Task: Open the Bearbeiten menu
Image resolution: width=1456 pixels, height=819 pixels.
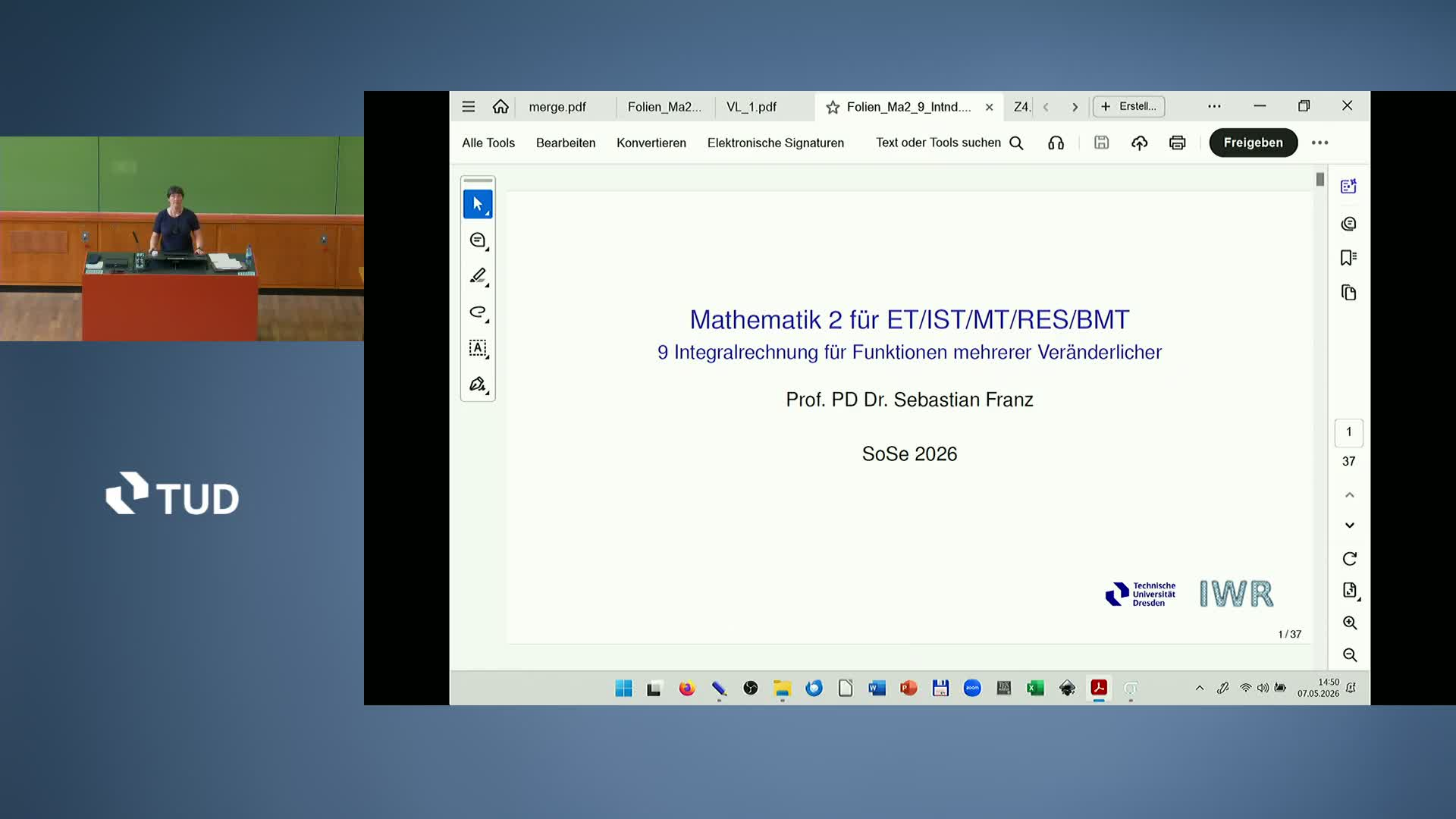Action: pos(566,143)
